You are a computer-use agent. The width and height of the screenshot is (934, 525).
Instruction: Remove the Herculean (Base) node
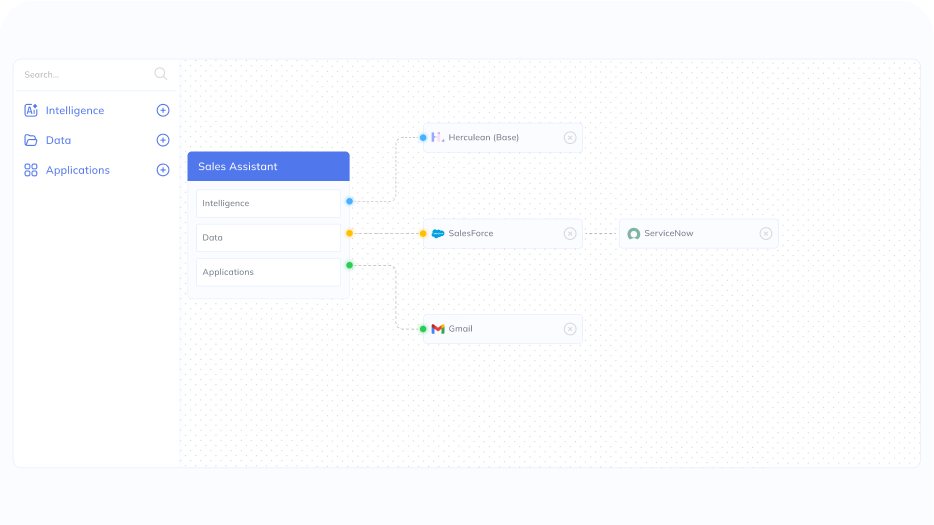pyautogui.click(x=570, y=138)
